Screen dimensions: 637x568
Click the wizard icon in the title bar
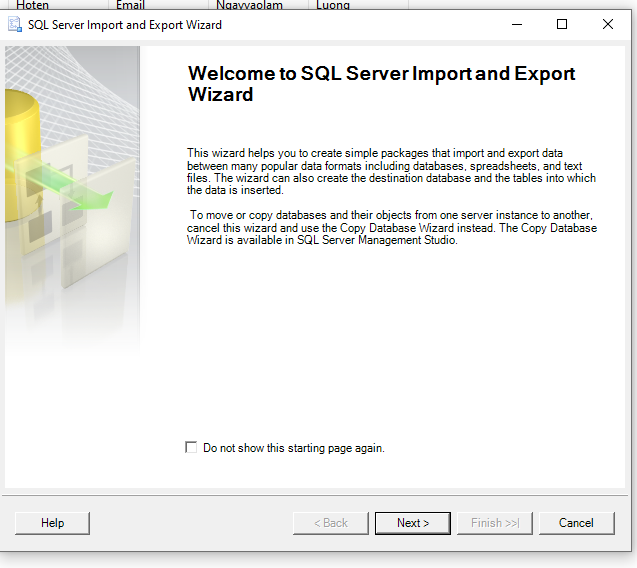15,25
